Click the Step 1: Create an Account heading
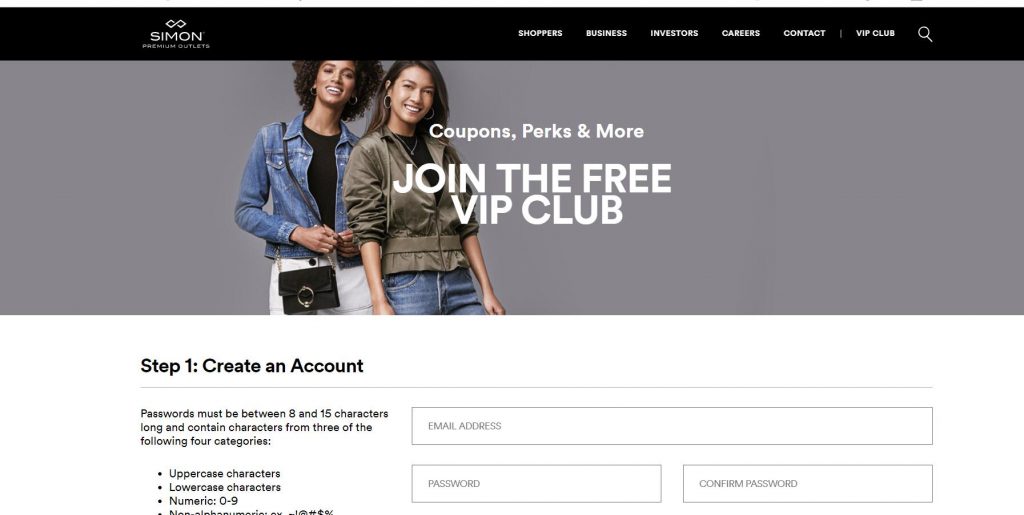 tap(251, 366)
